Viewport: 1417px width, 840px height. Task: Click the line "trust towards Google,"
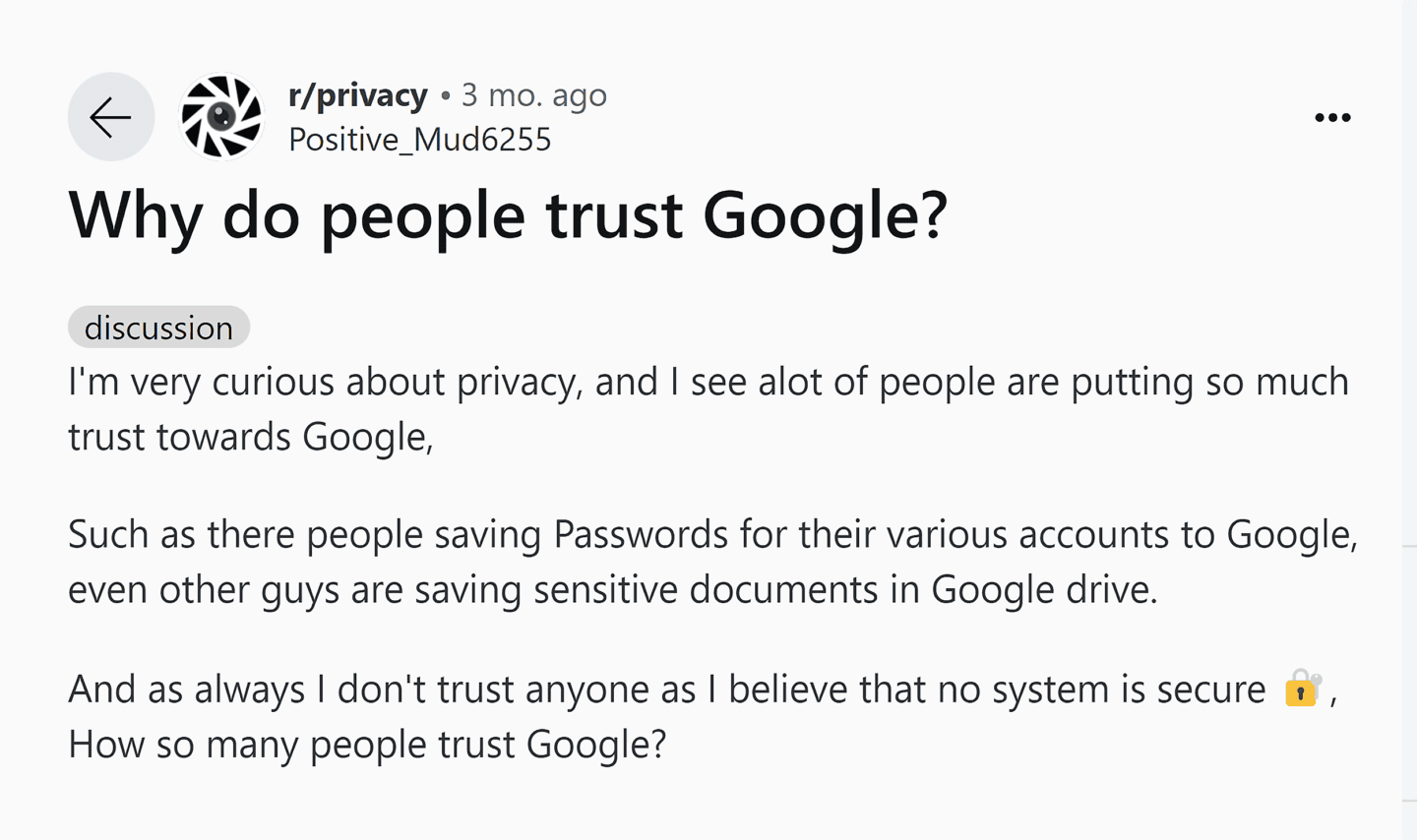pos(250,437)
